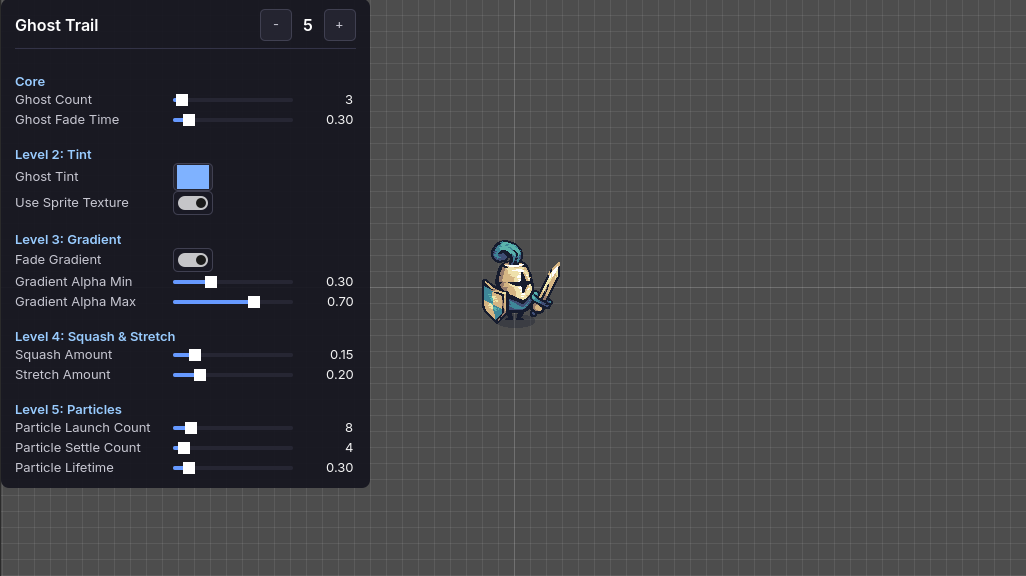The height and width of the screenshot is (576, 1026).
Task: Click the plus button to increase level
Action: pos(339,25)
